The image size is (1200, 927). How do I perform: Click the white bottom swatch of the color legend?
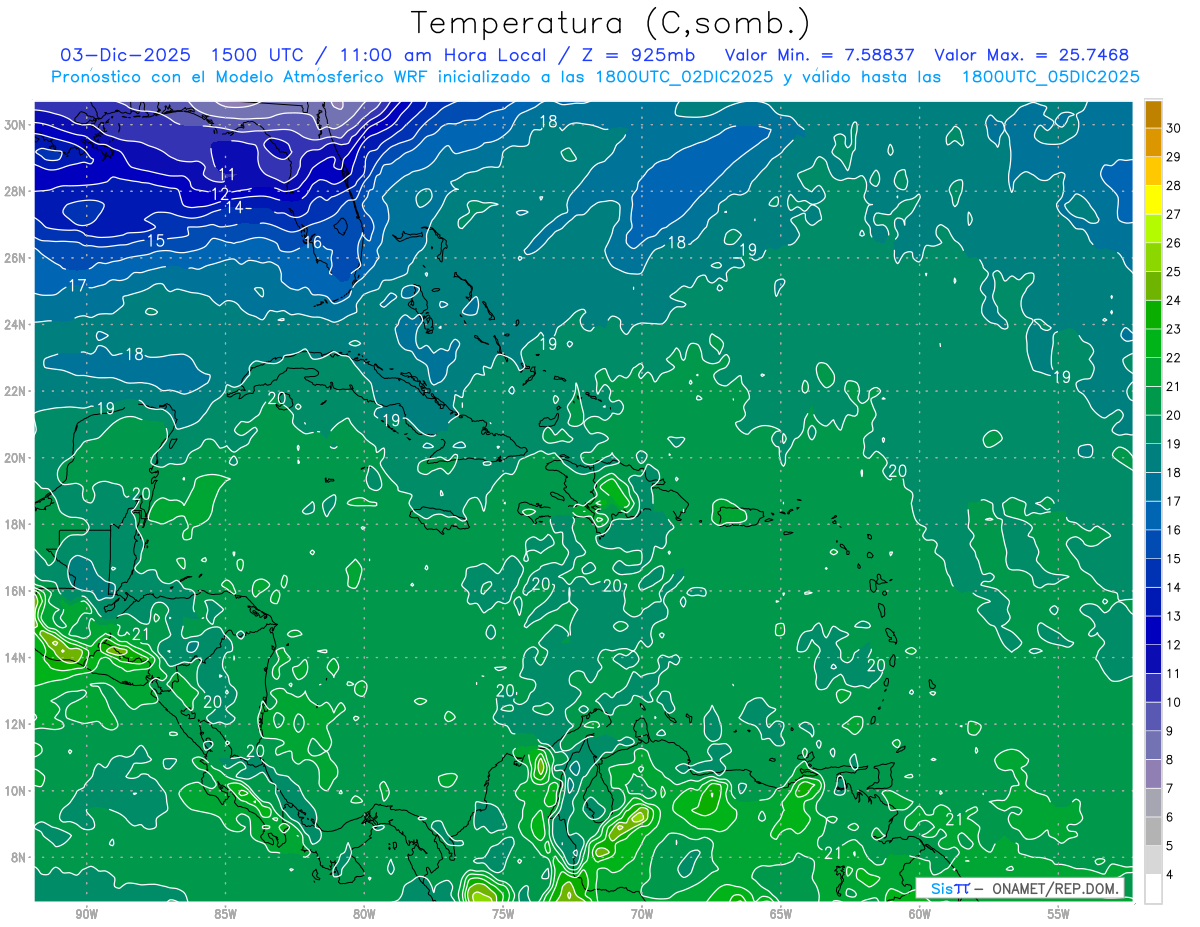pyautogui.click(x=1153, y=889)
